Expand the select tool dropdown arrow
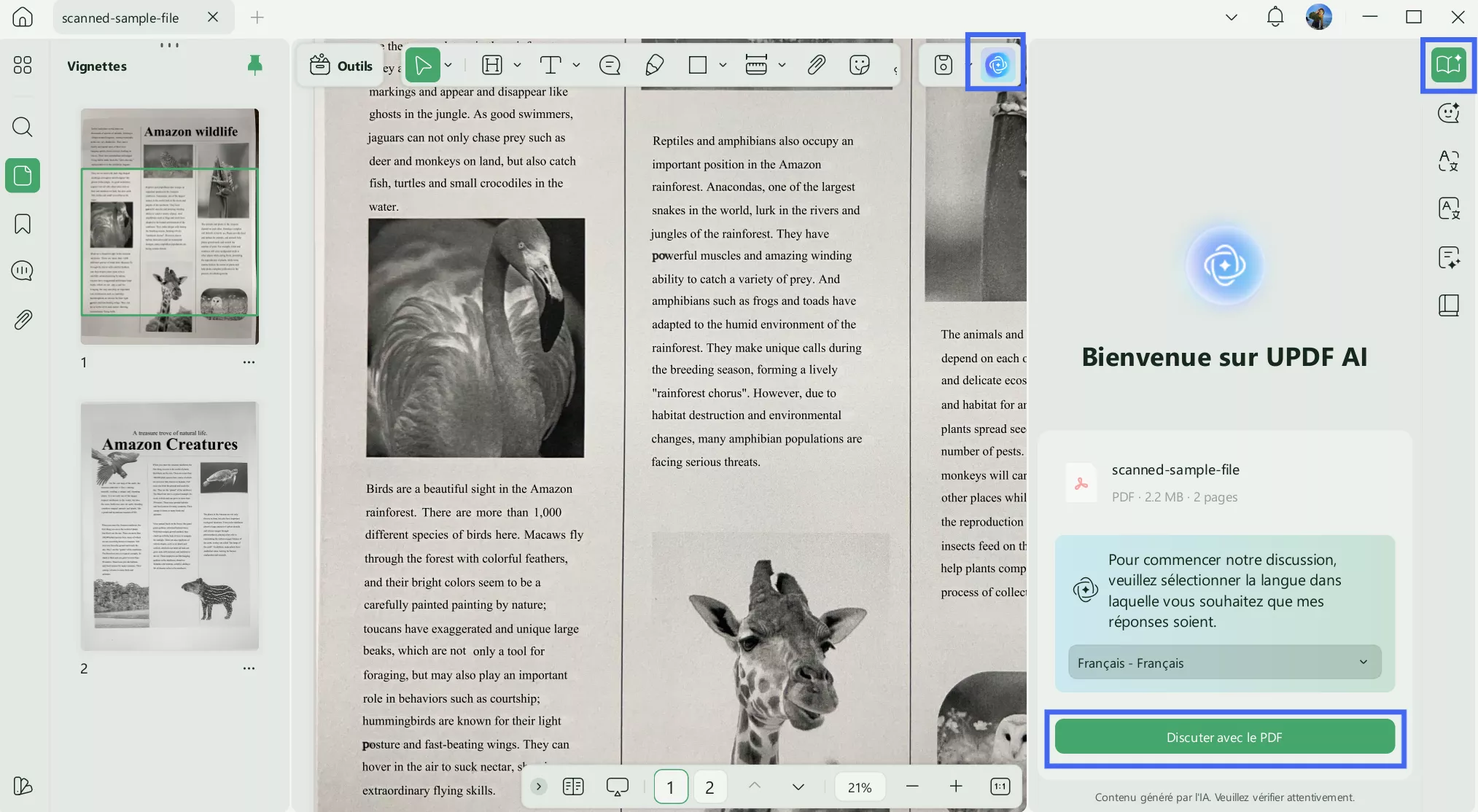 coord(448,65)
